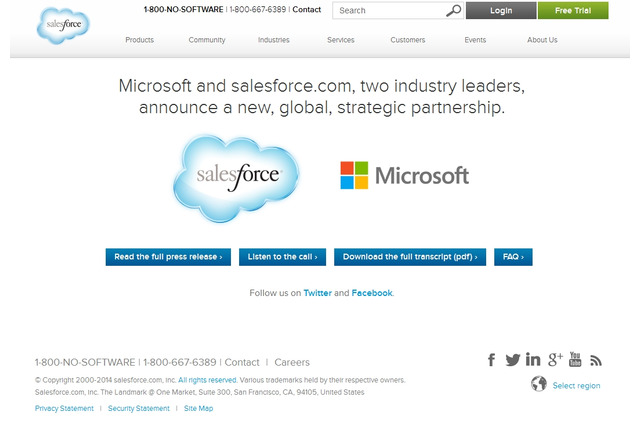Screen dimensions: 640x426
Task: Download the full transcript (pdf)
Action: (x=410, y=257)
